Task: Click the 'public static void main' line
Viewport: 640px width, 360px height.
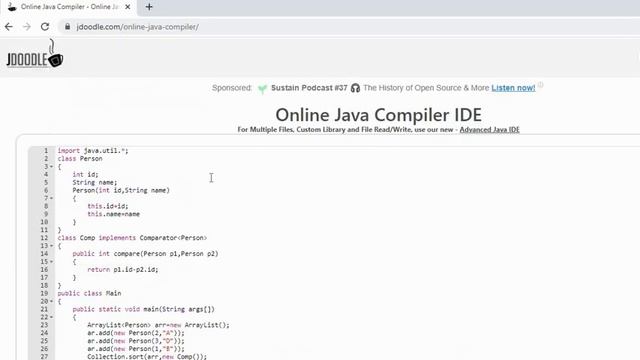Action: point(143,309)
